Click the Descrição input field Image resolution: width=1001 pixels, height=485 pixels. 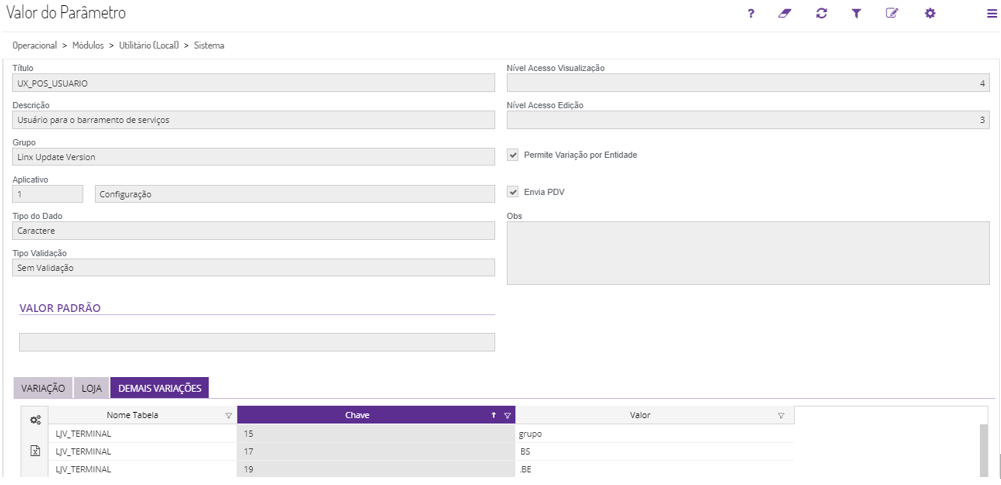click(x=253, y=120)
